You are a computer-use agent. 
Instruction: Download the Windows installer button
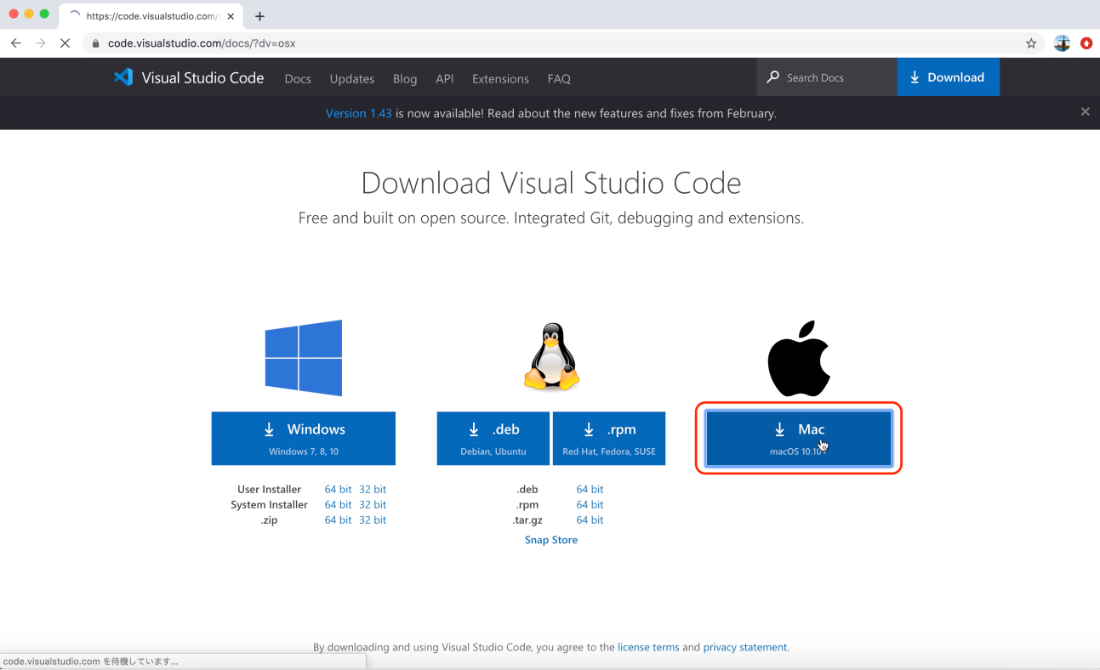pos(303,438)
